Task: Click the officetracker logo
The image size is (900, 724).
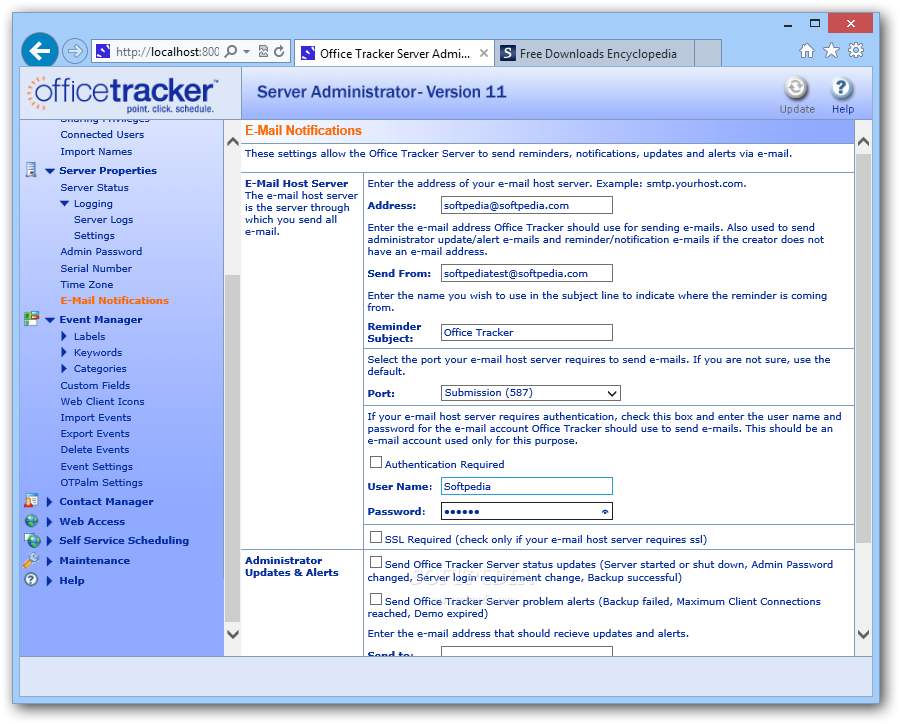Action: coord(122,94)
